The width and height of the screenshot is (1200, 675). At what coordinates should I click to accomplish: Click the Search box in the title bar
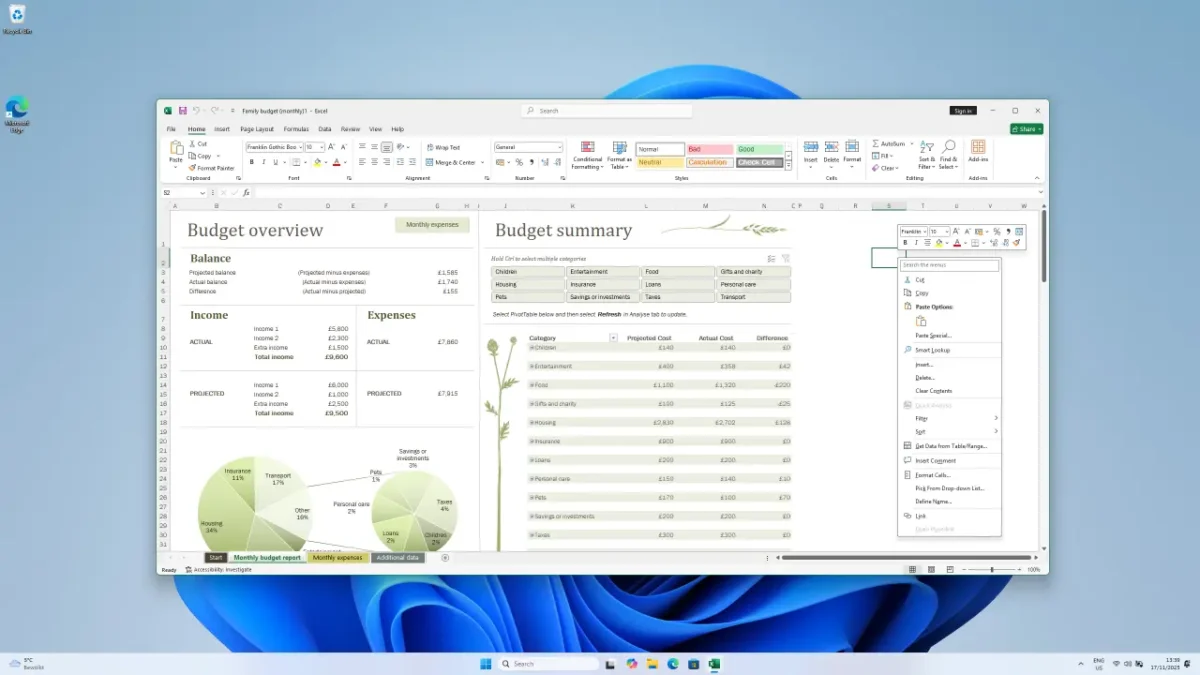tap(606, 111)
